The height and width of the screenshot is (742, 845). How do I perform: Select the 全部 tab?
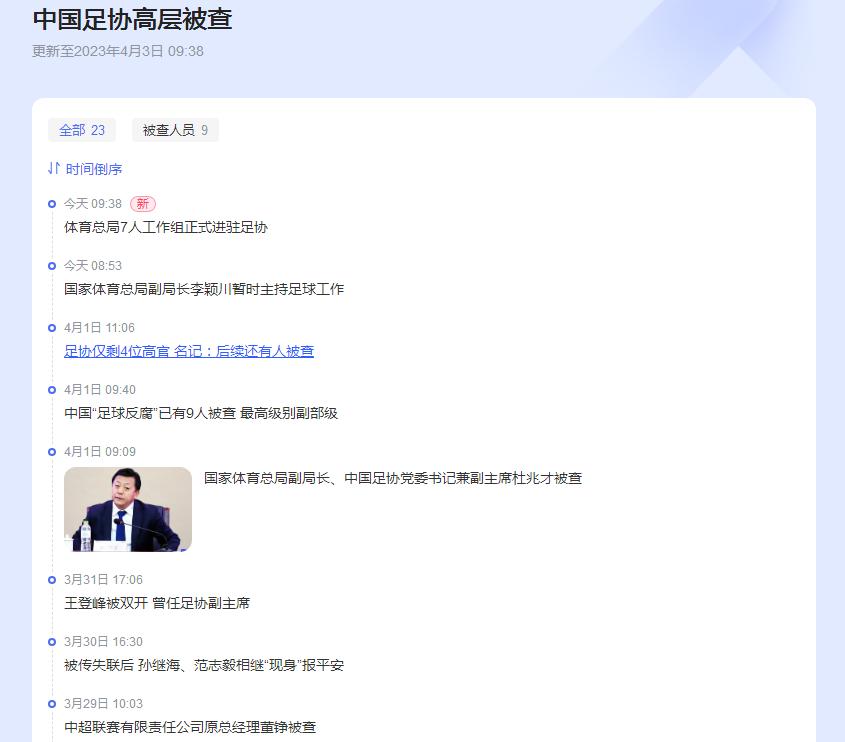coord(82,130)
